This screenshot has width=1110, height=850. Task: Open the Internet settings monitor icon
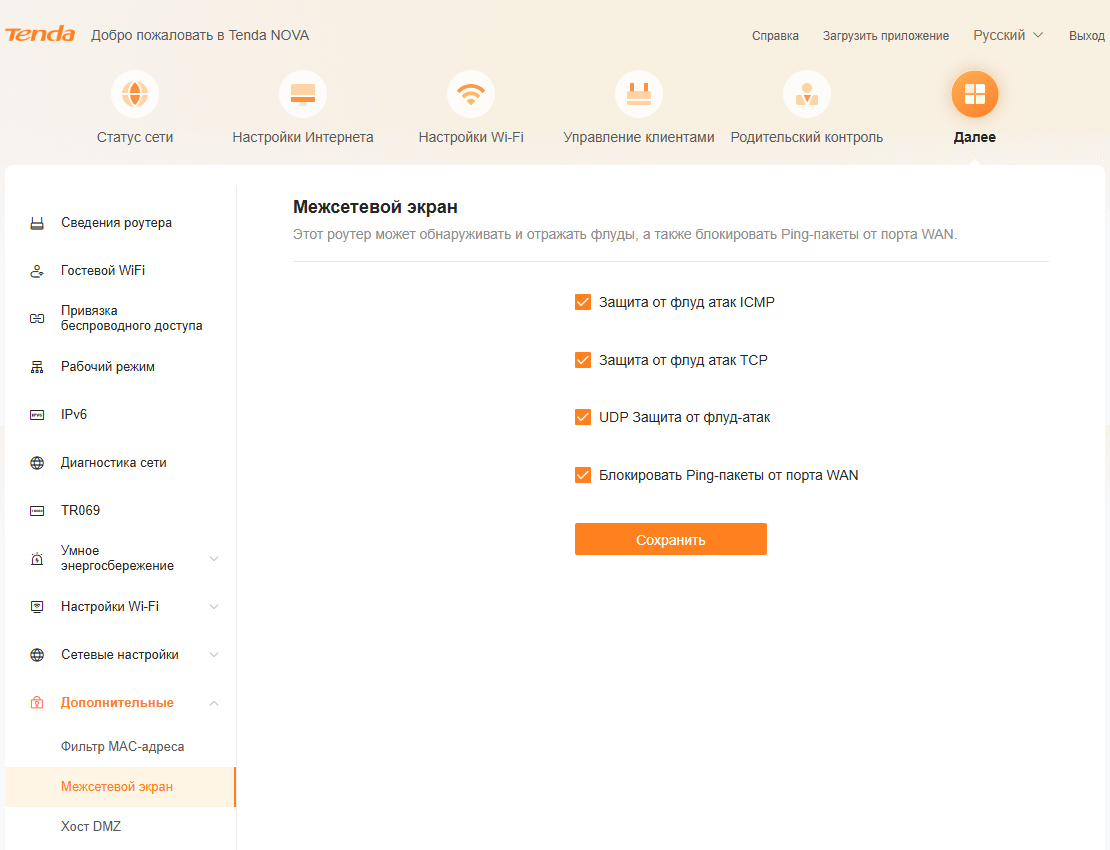(303, 94)
